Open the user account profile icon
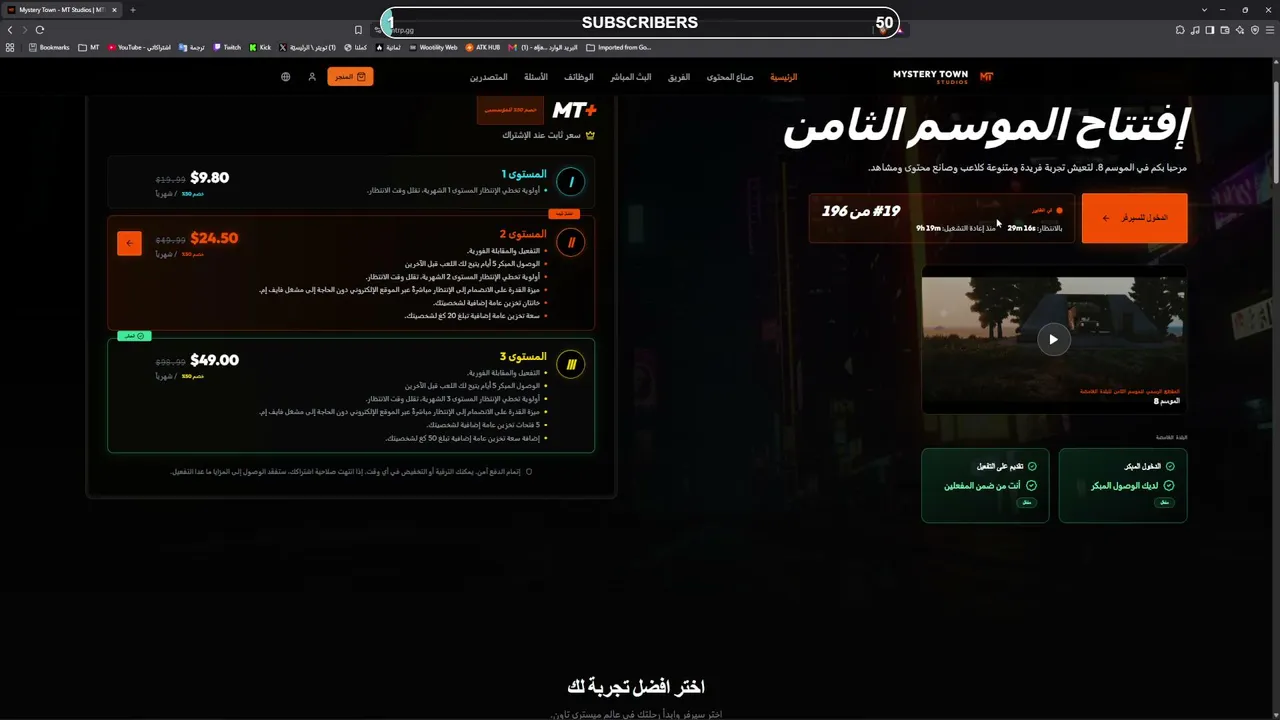 click(312, 77)
